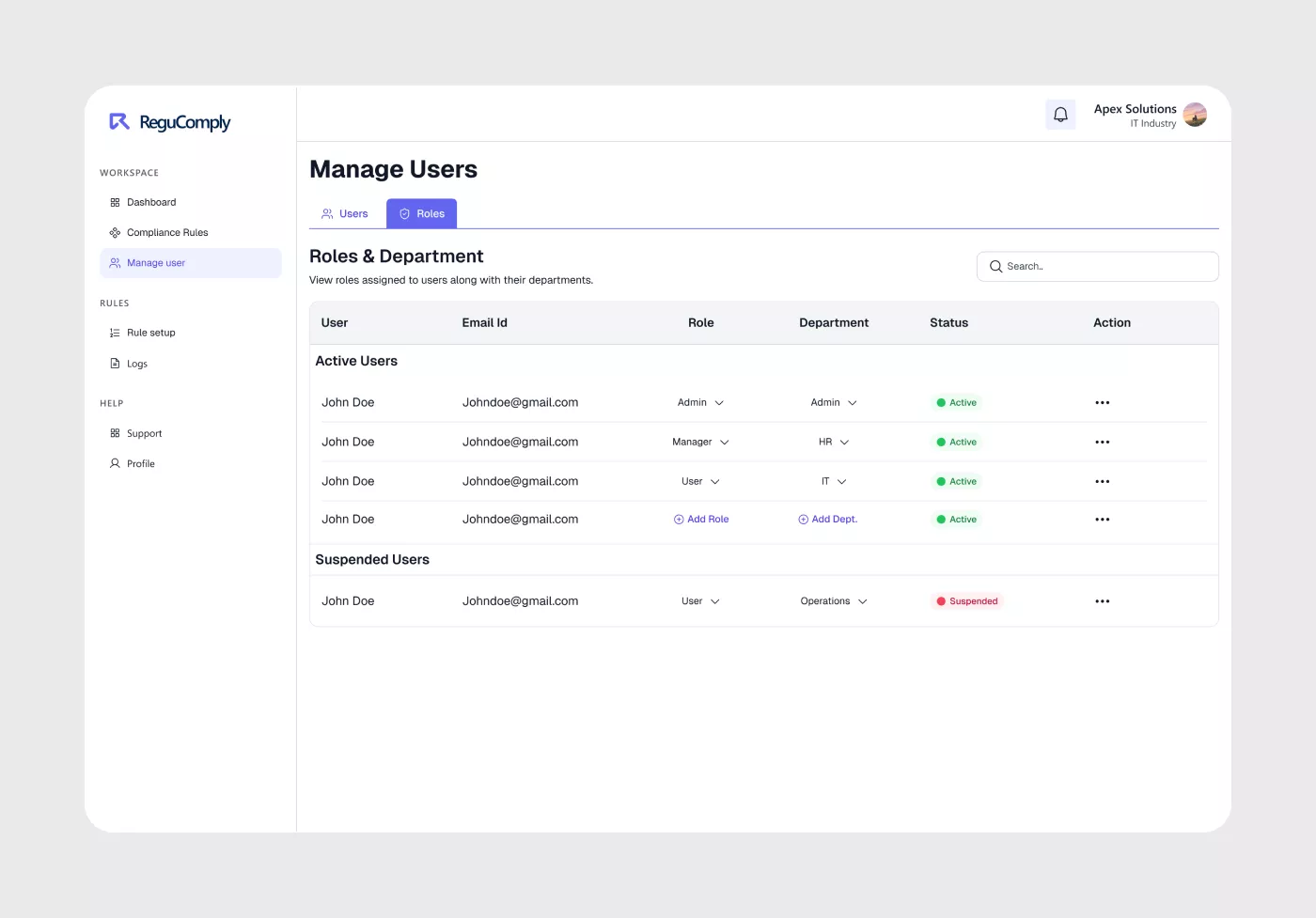Click the ReguComply logo

(x=170, y=122)
